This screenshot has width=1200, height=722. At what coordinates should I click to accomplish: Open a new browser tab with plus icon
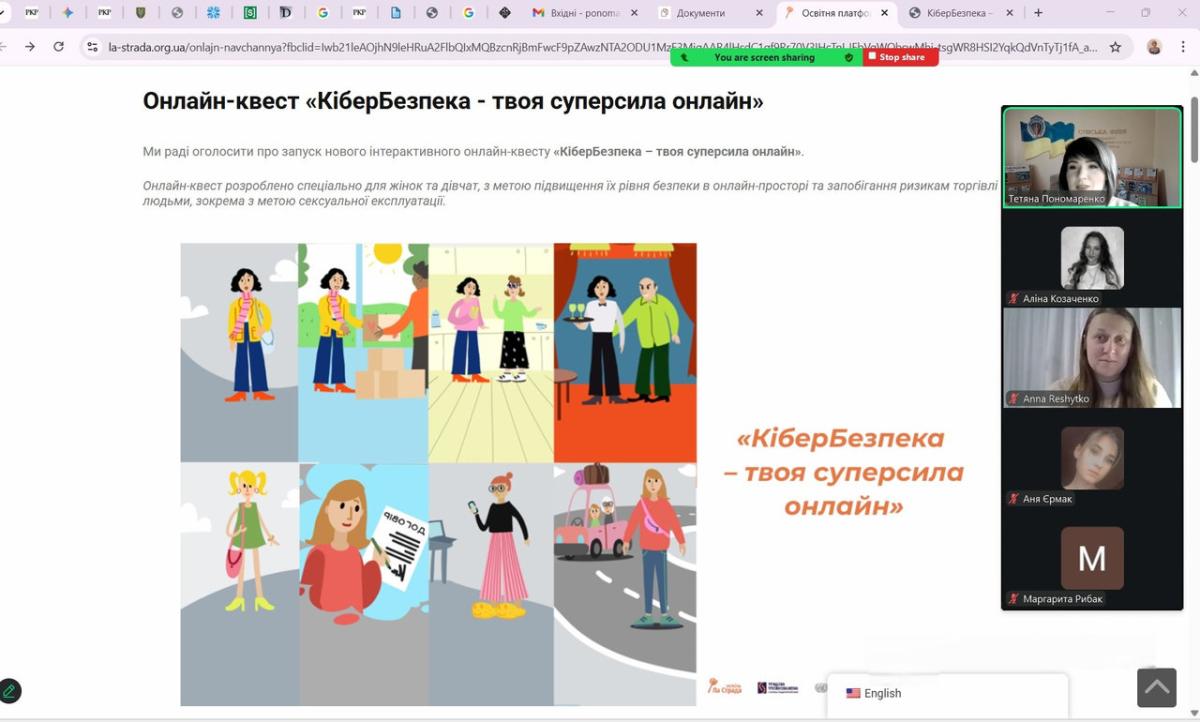[x=1038, y=13]
